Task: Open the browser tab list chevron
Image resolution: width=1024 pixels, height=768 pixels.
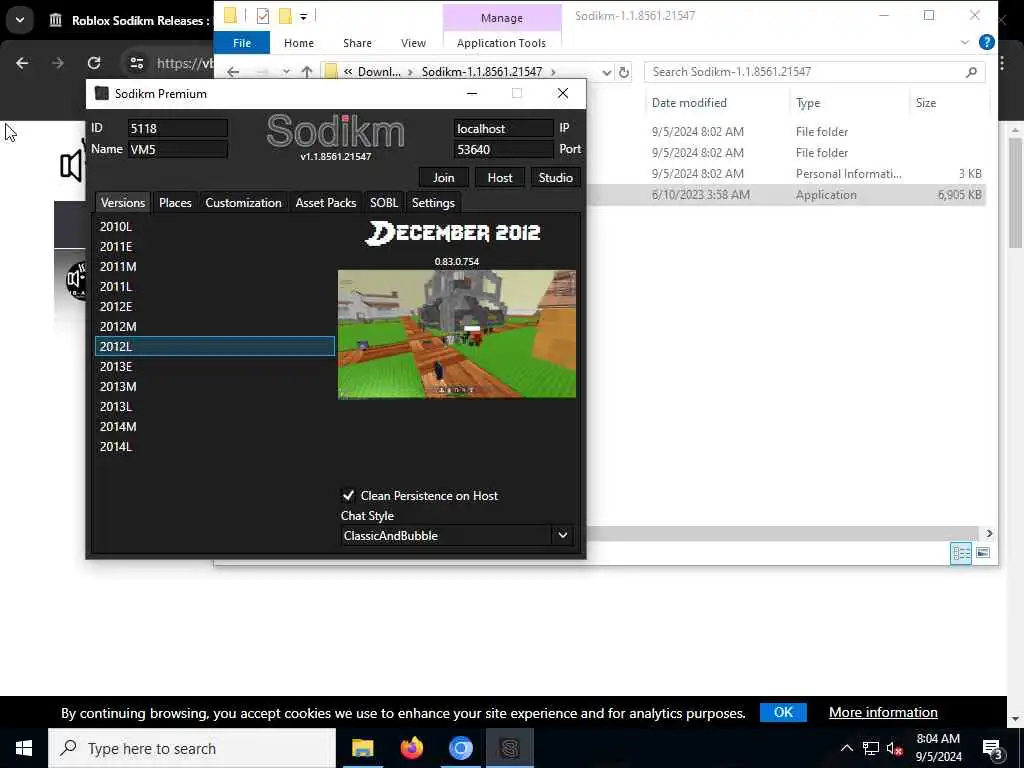Action: pos(20,20)
